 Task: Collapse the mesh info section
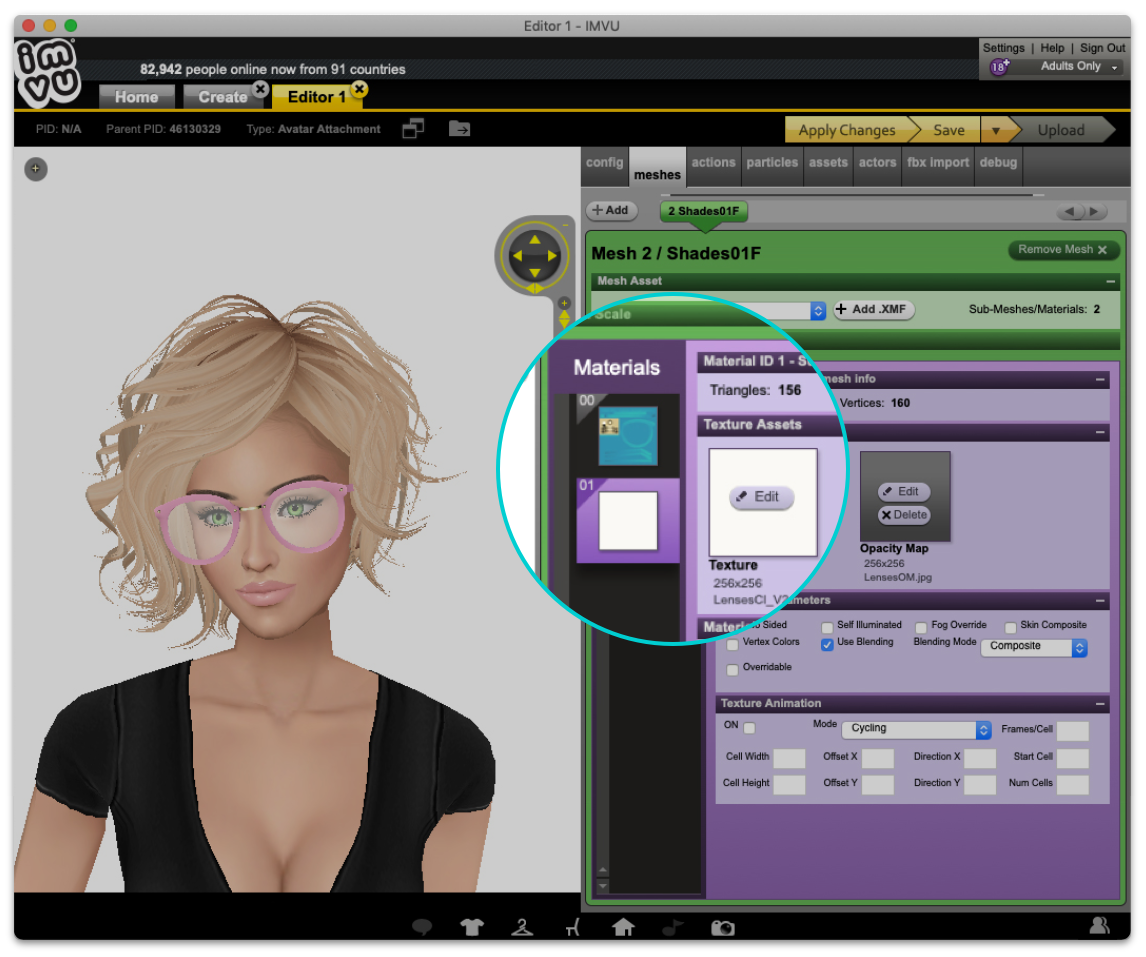click(x=1099, y=379)
